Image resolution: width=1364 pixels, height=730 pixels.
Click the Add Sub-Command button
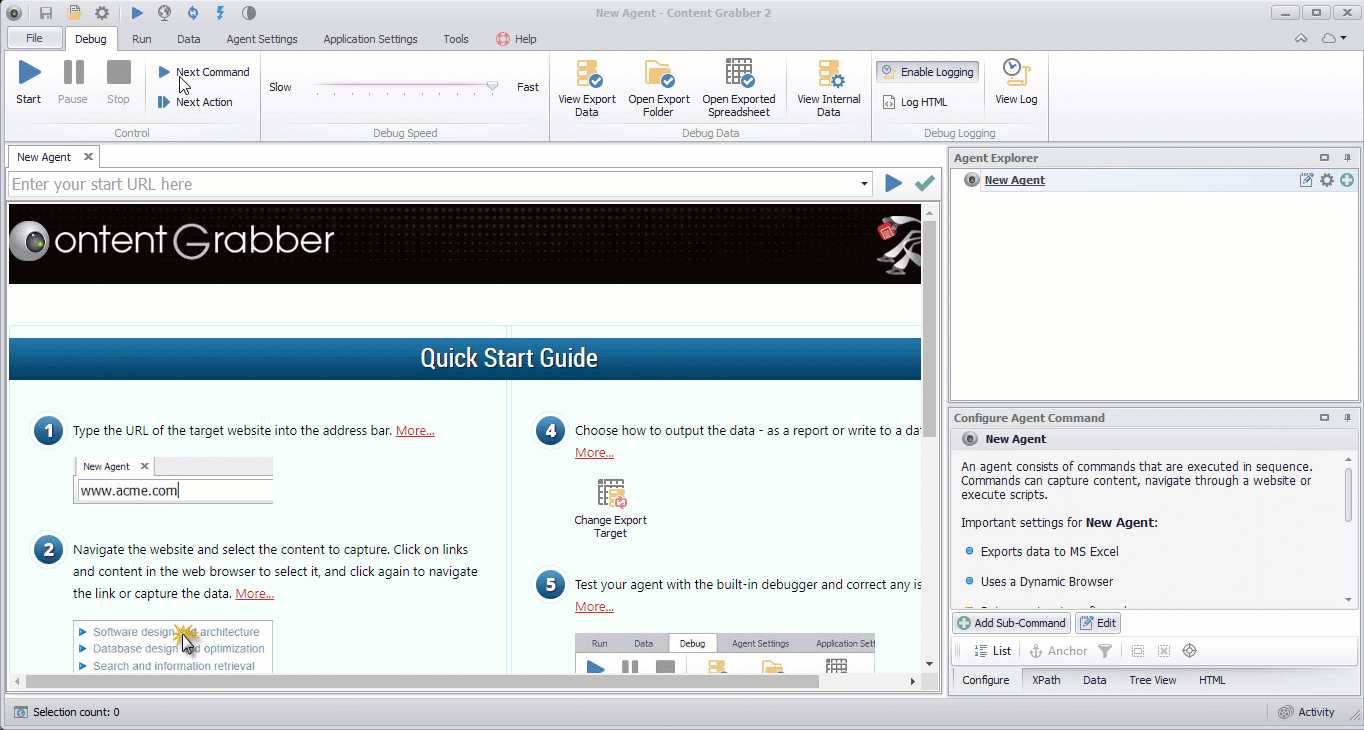point(1012,623)
